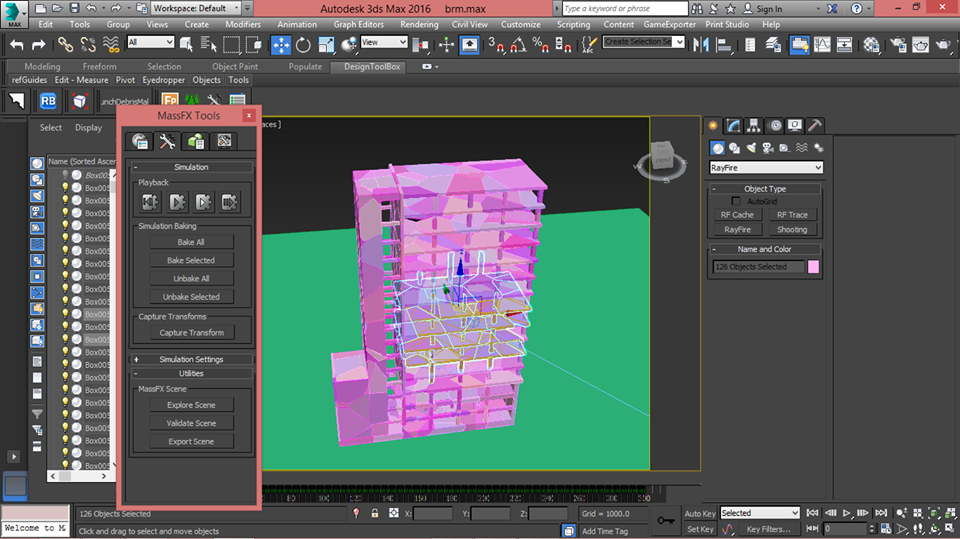
Task: Open the Material Editor icon
Action: click(871, 45)
